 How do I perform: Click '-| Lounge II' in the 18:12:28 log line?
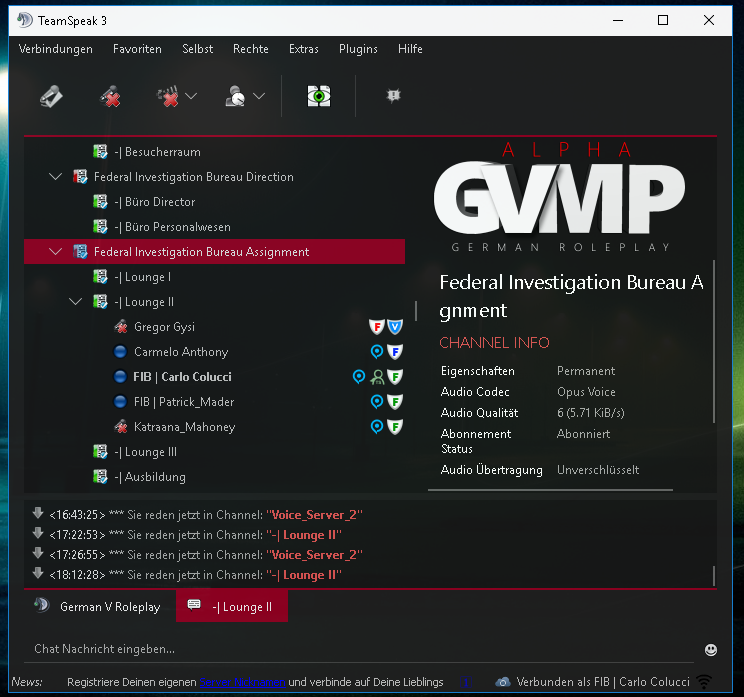[x=303, y=575]
